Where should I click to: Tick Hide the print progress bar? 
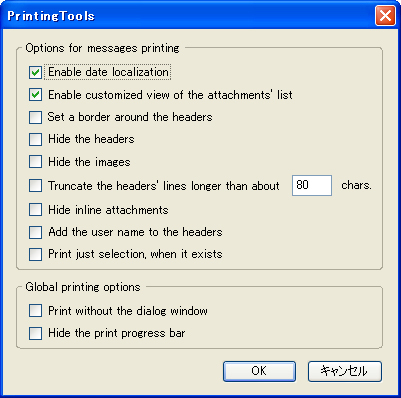coord(35,333)
